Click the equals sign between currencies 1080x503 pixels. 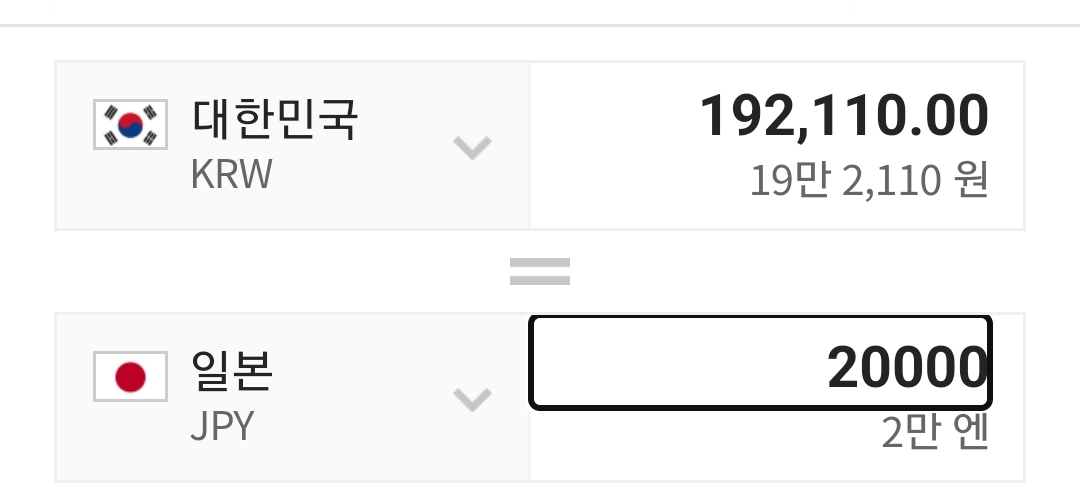coord(540,271)
